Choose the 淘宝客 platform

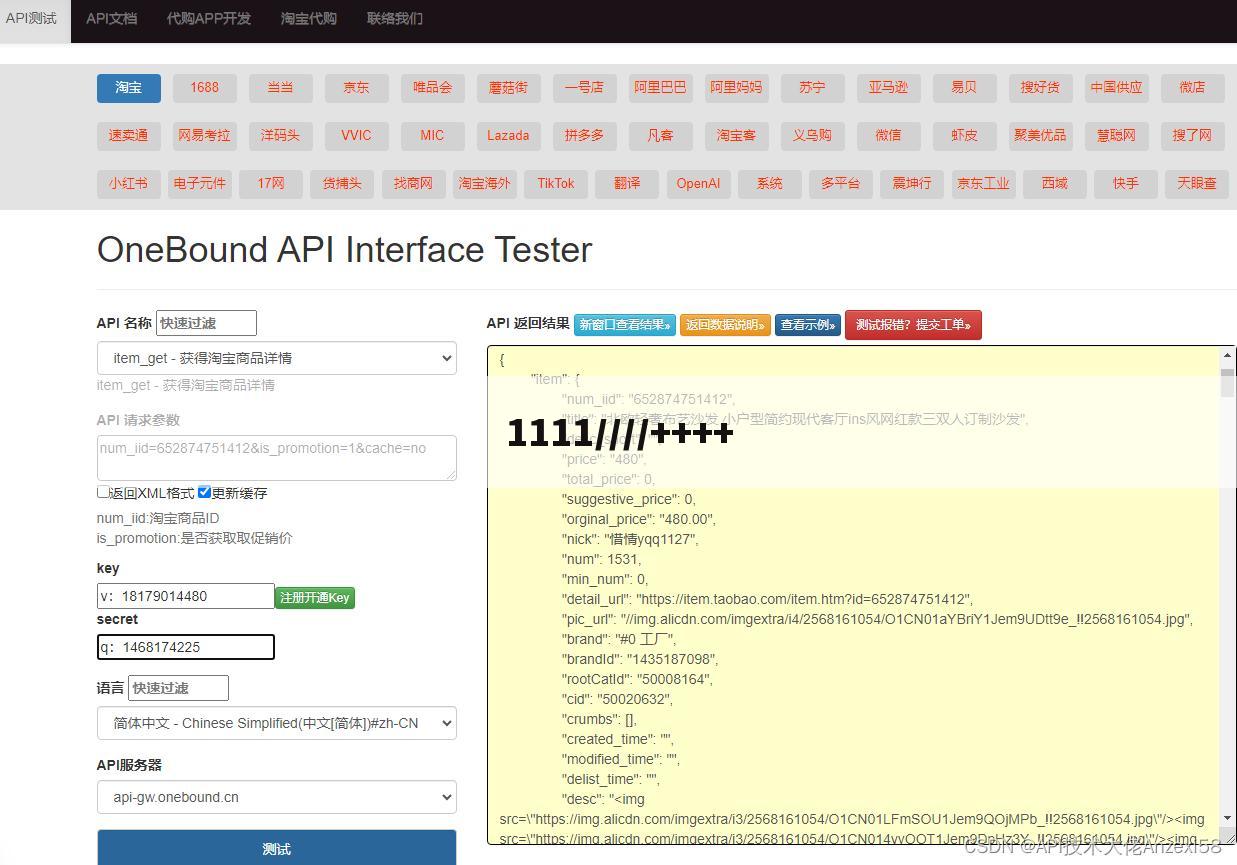coord(737,135)
